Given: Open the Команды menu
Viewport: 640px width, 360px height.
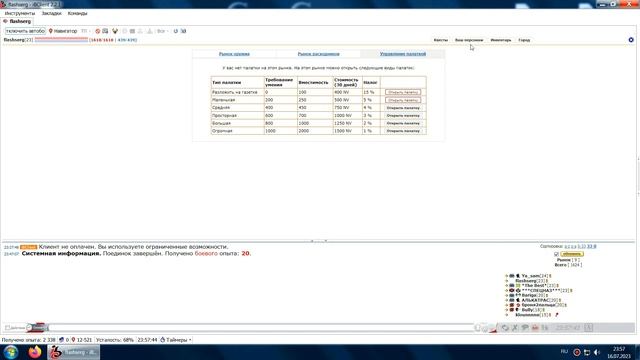Looking at the screenshot, I should pyautogui.click(x=78, y=13).
